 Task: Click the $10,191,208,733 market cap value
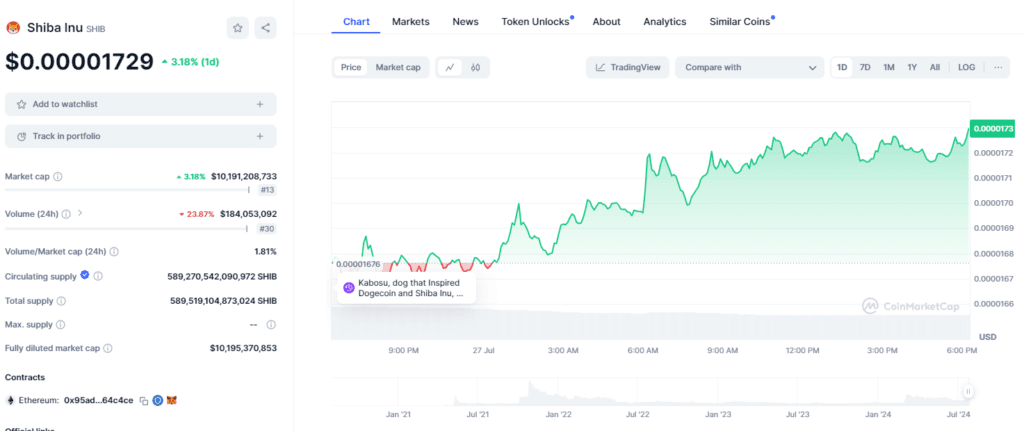click(244, 177)
